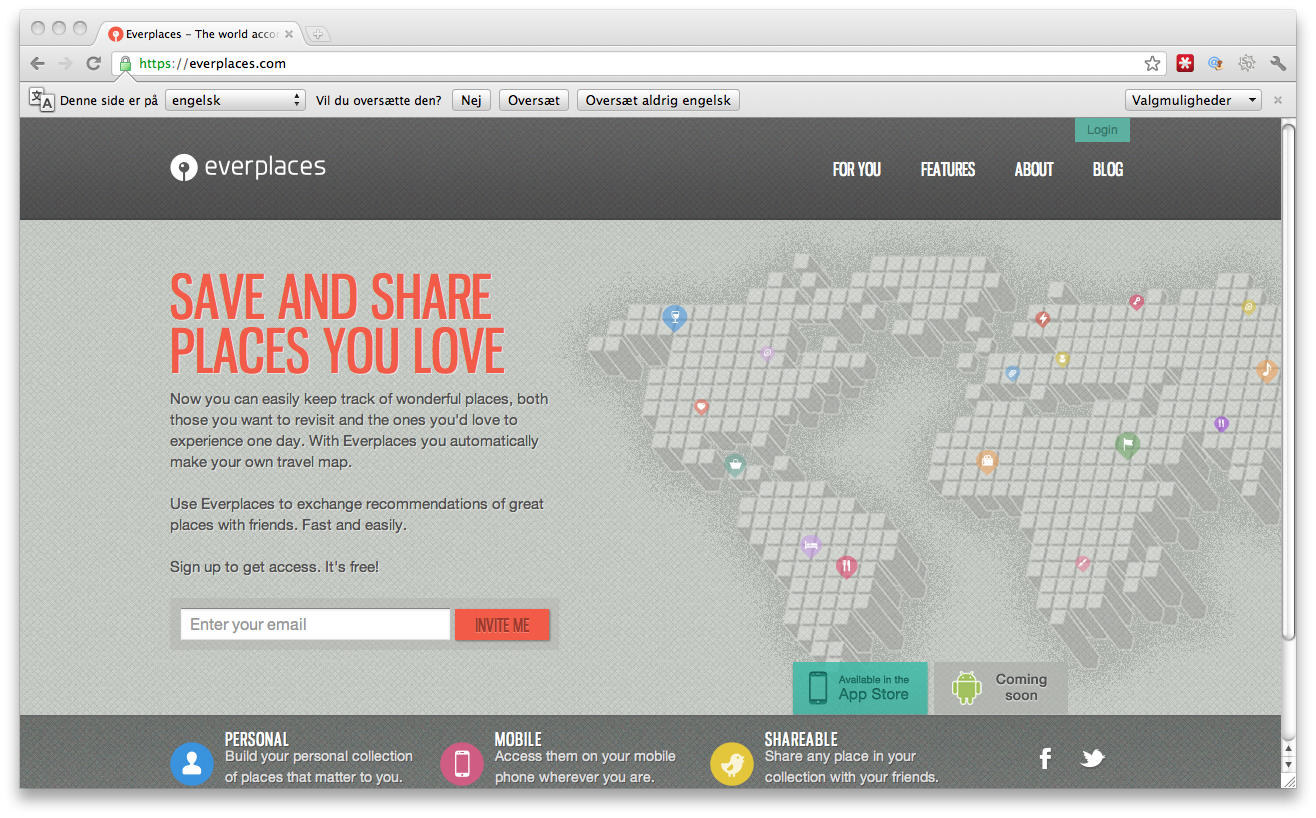Click the MOBILE heading
Screen dimensions: 1316x818
point(518,739)
